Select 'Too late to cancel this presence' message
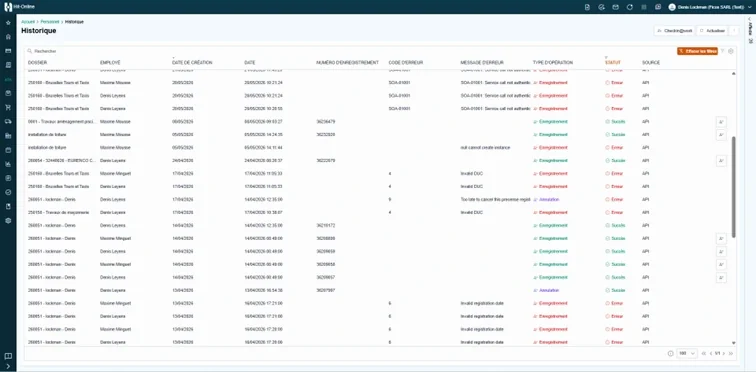 point(496,199)
